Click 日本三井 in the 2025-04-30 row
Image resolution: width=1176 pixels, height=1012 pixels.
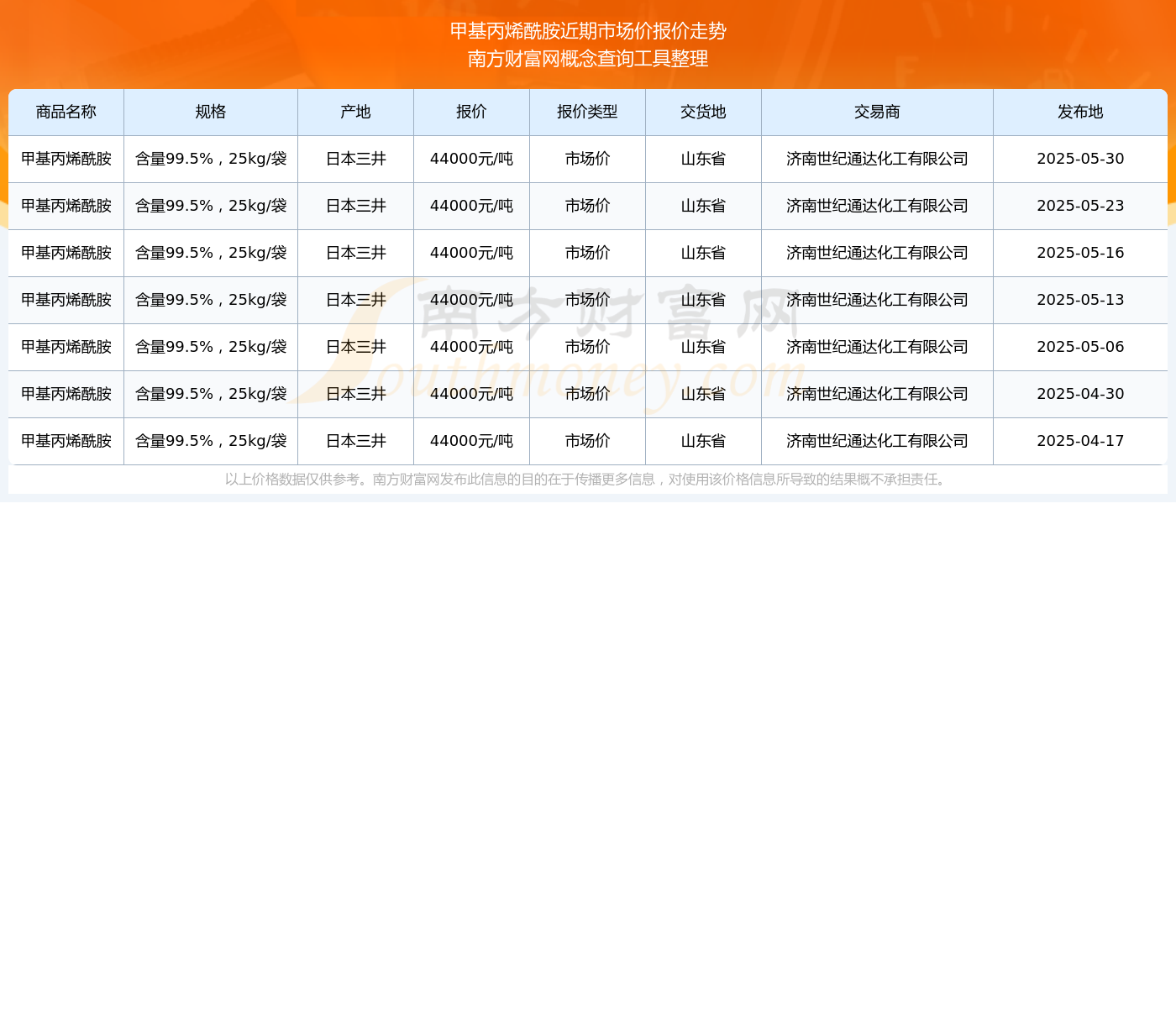pyautogui.click(x=356, y=394)
